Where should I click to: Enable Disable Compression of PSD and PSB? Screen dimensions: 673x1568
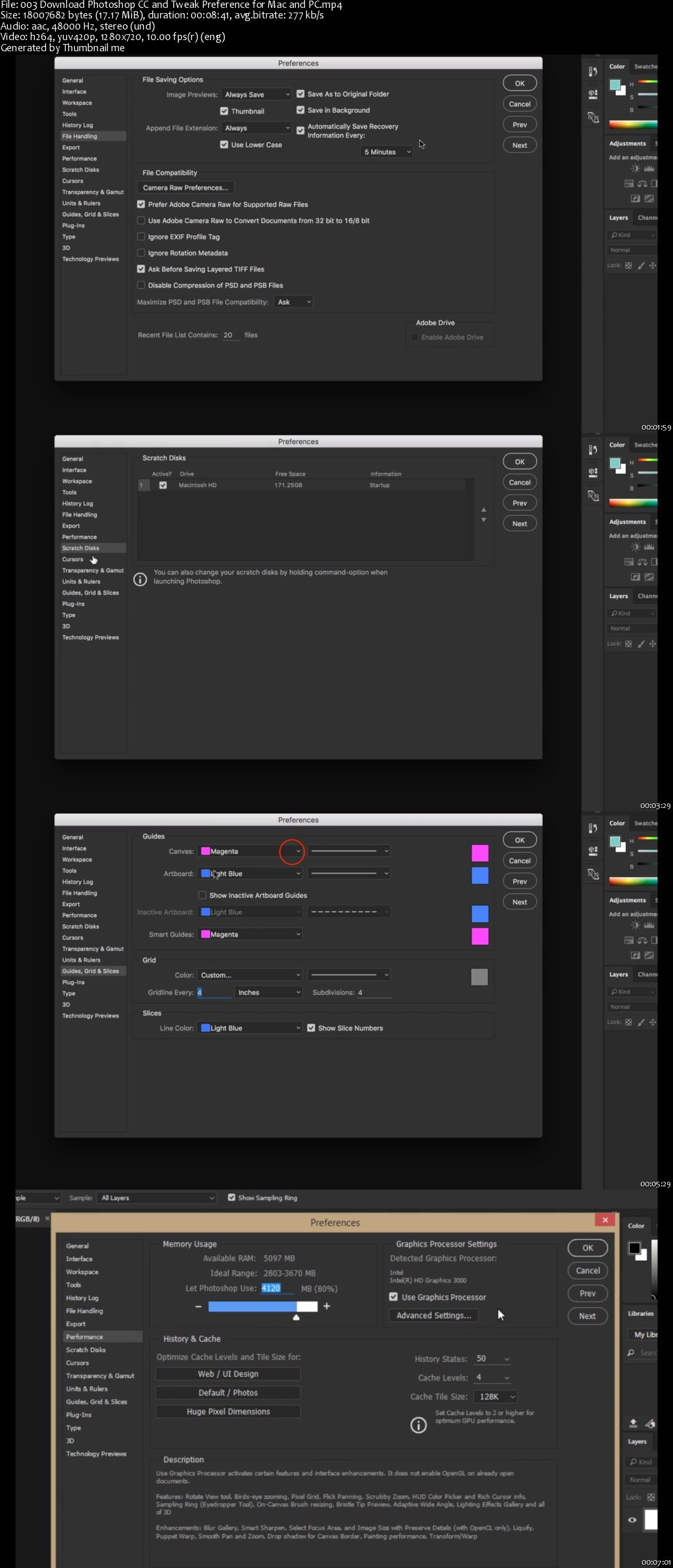(x=141, y=285)
